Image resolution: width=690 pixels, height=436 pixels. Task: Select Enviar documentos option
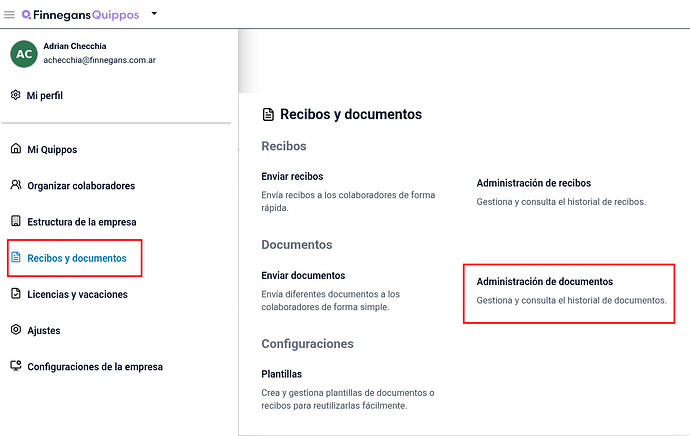coord(303,275)
